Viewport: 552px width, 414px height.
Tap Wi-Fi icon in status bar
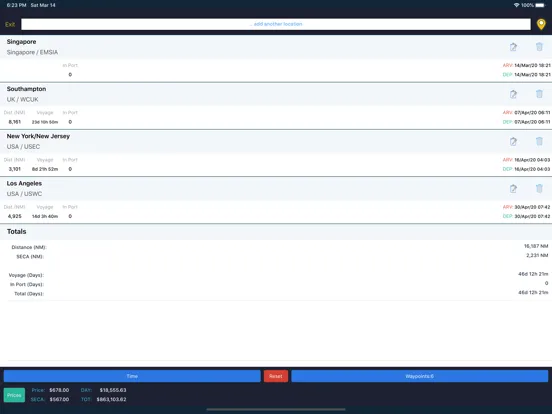pyautogui.click(x=516, y=5)
